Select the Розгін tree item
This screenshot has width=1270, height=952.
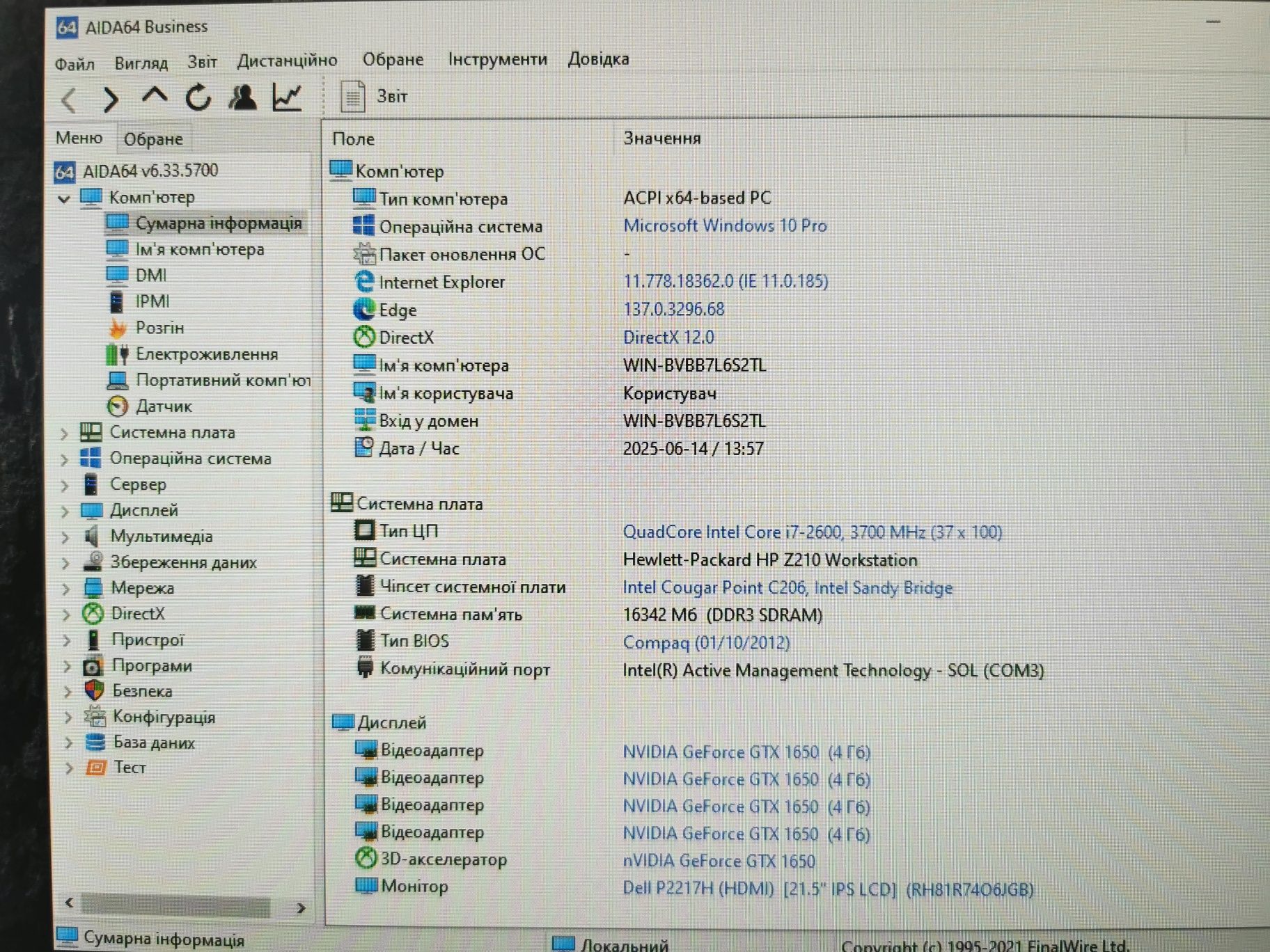pyautogui.click(x=146, y=328)
